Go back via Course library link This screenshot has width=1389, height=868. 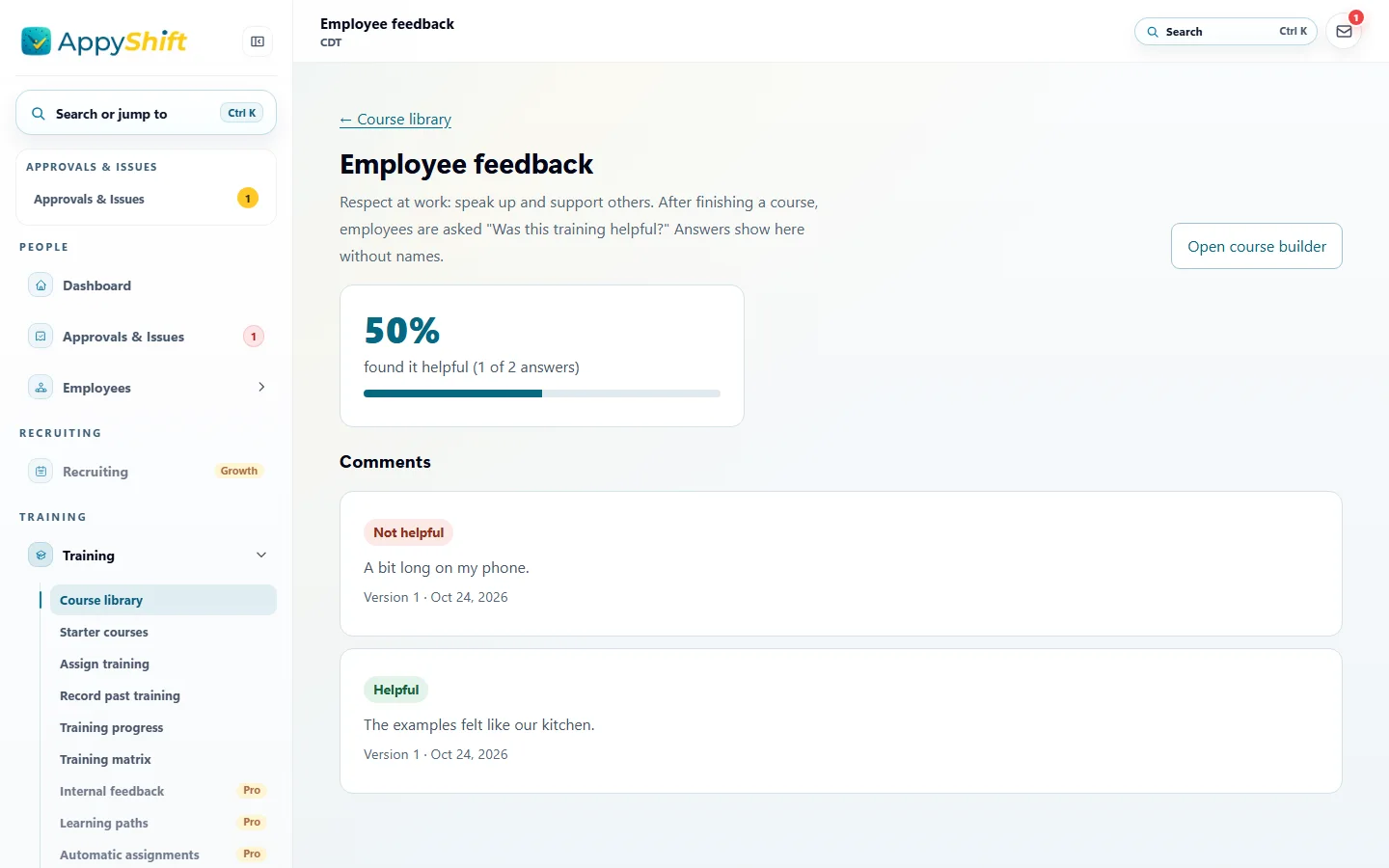[395, 120]
